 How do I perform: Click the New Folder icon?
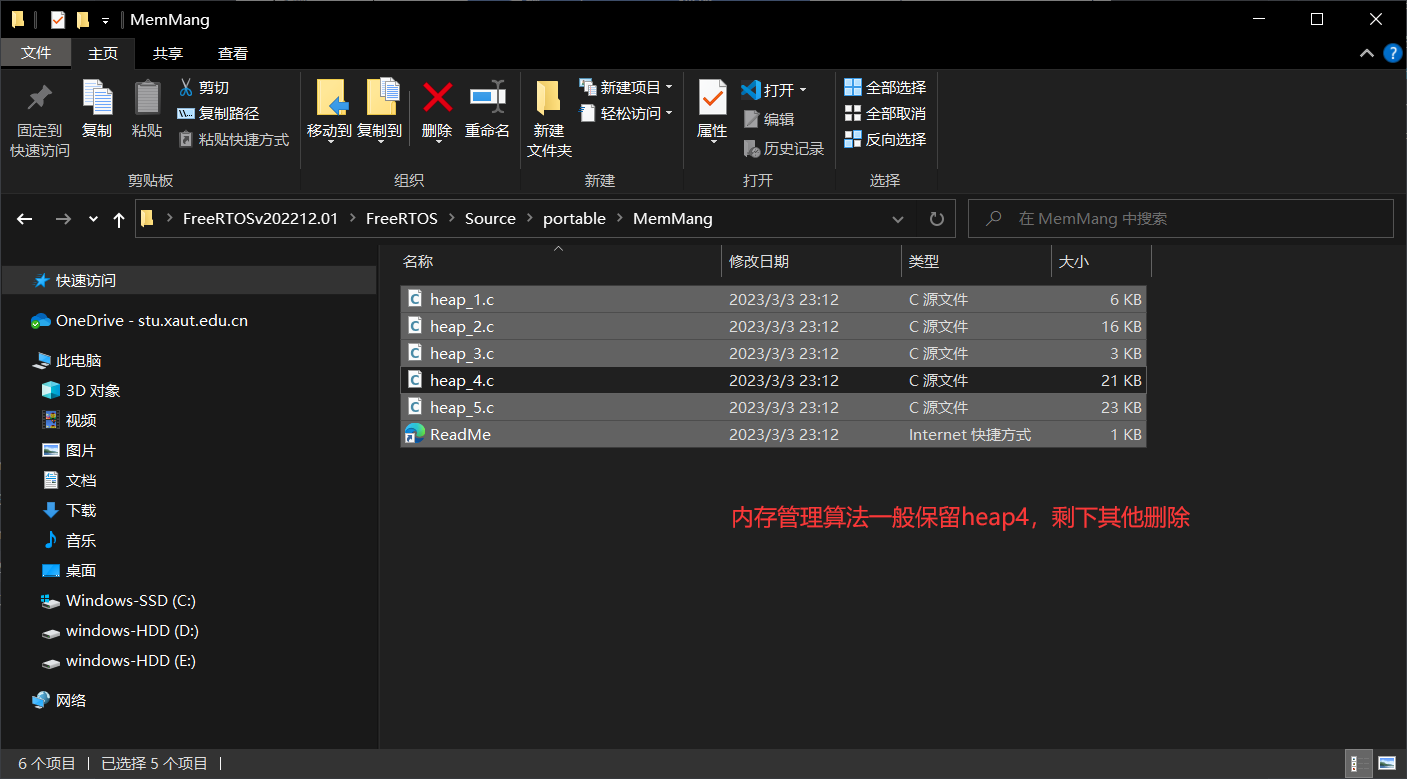tap(548, 98)
